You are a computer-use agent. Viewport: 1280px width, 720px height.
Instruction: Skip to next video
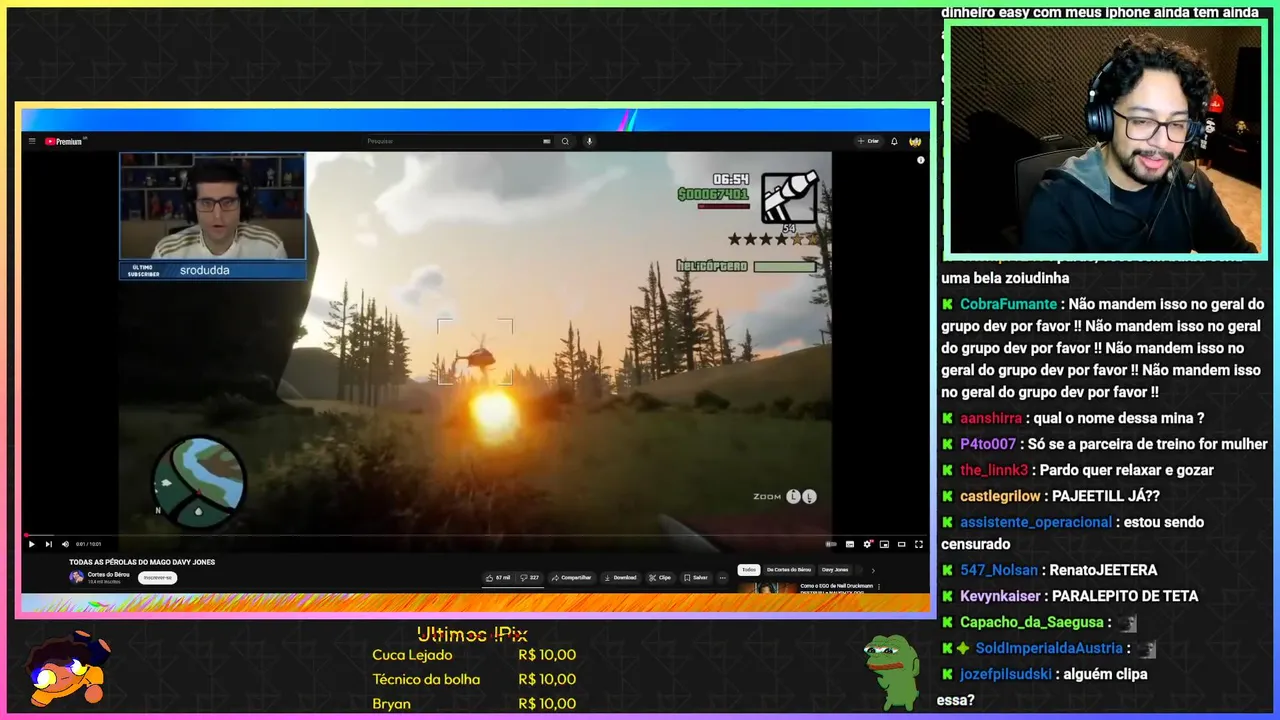point(48,544)
